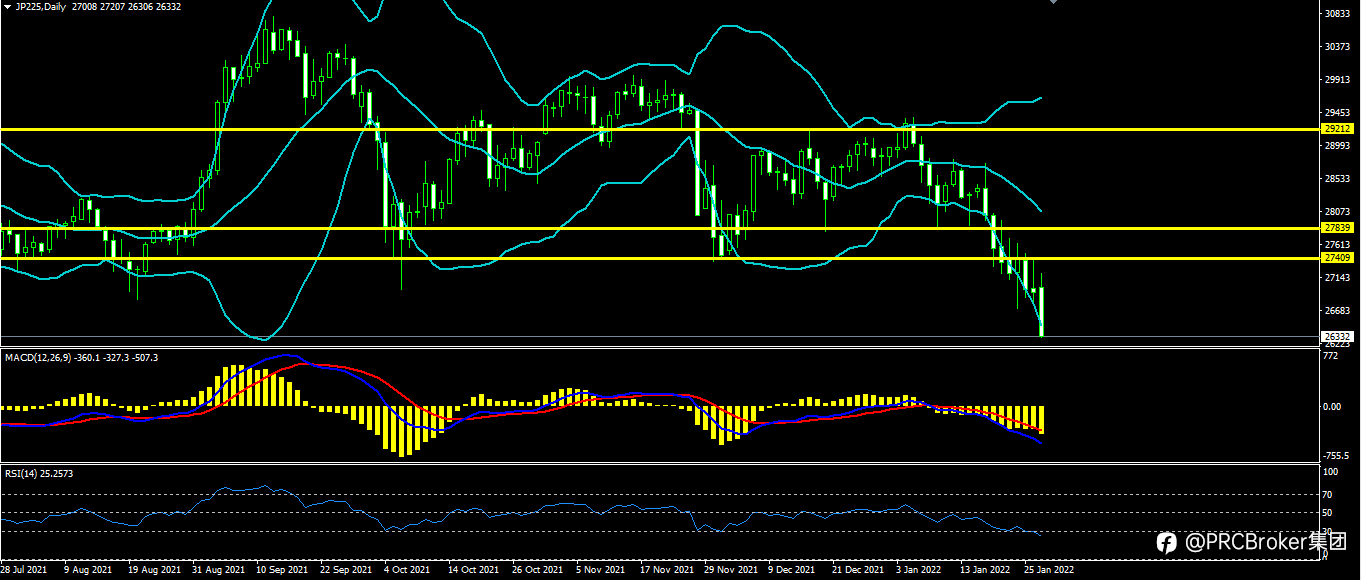Click the 9 Aug 2021 date label

click(x=87, y=570)
